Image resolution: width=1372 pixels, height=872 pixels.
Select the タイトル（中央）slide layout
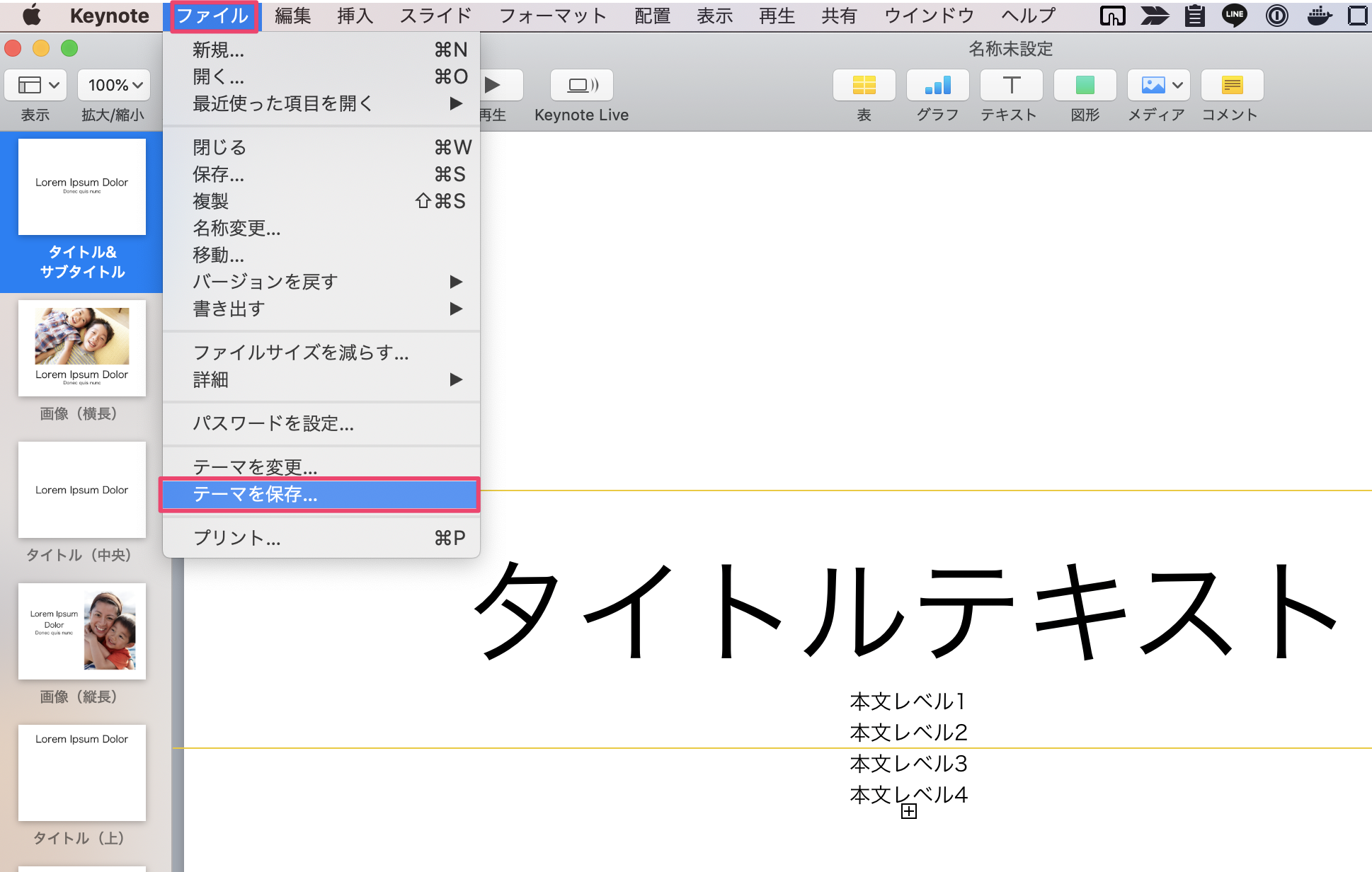(82, 490)
